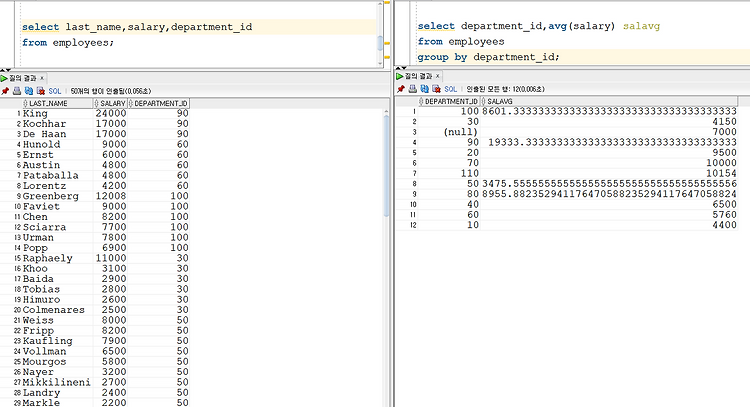Image resolution: width=750 pixels, height=407 pixels.
Task: Select the Austin name cell
Action: click(x=57, y=165)
